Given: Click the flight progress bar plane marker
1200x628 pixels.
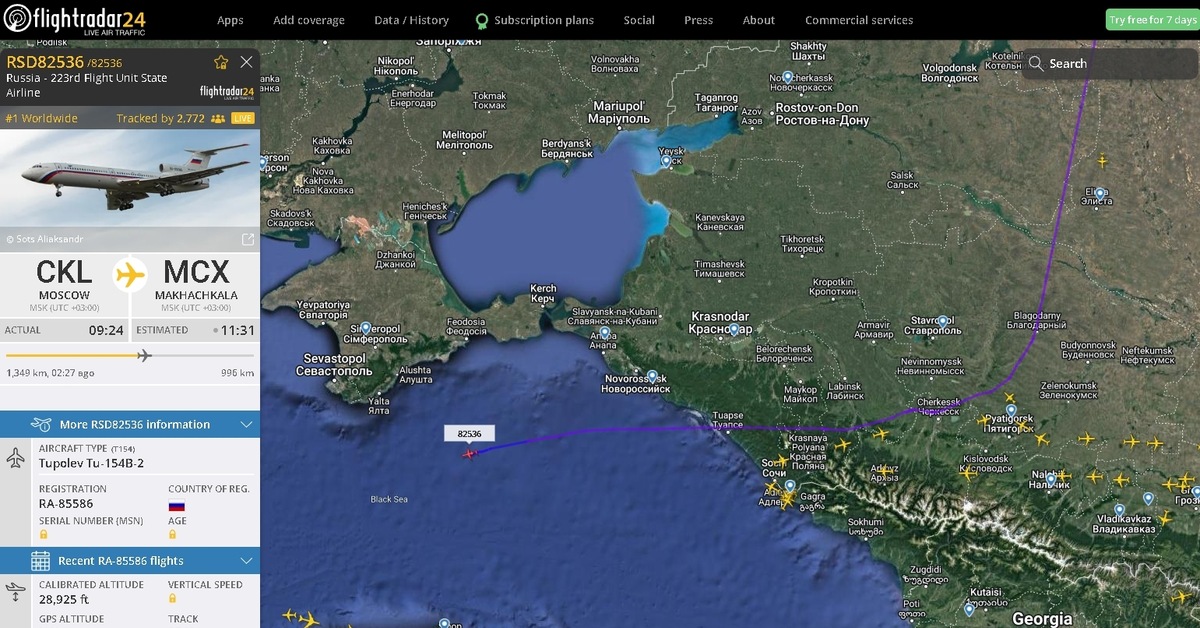Looking at the screenshot, I should click(144, 355).
